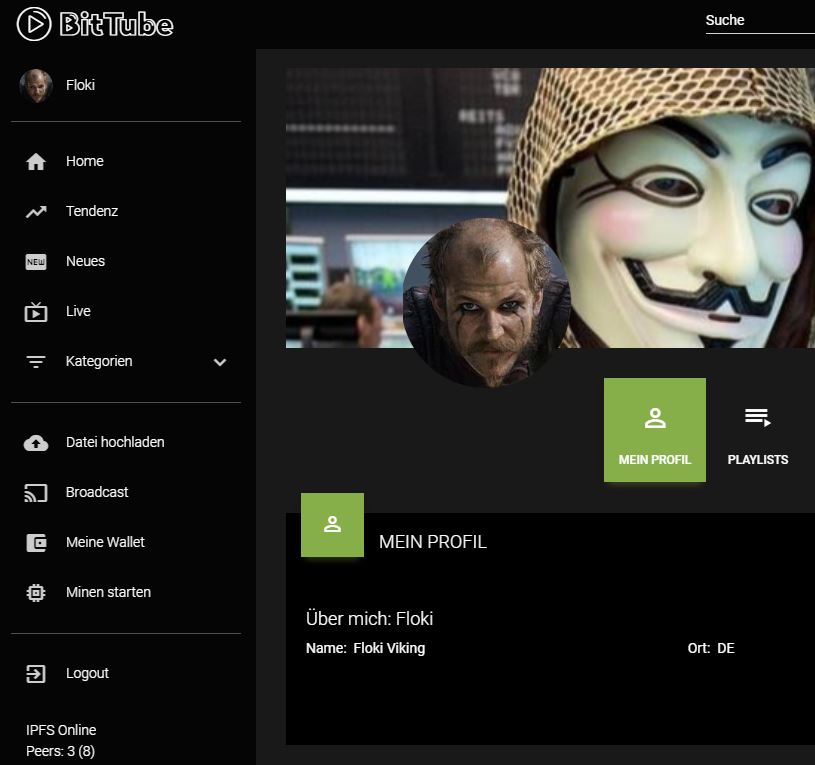Image resolution: width=815 pixels, height=765 pixels.
Task: Click the IPFS Online status text
Action: pos(61,730)
